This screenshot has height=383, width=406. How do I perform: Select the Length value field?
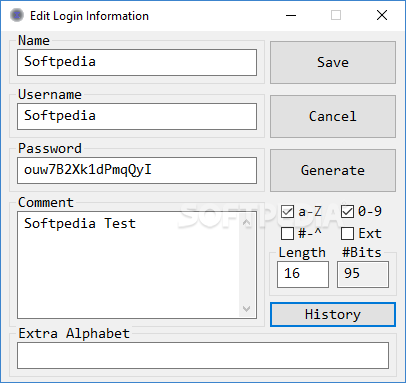[x=303, y=274]
